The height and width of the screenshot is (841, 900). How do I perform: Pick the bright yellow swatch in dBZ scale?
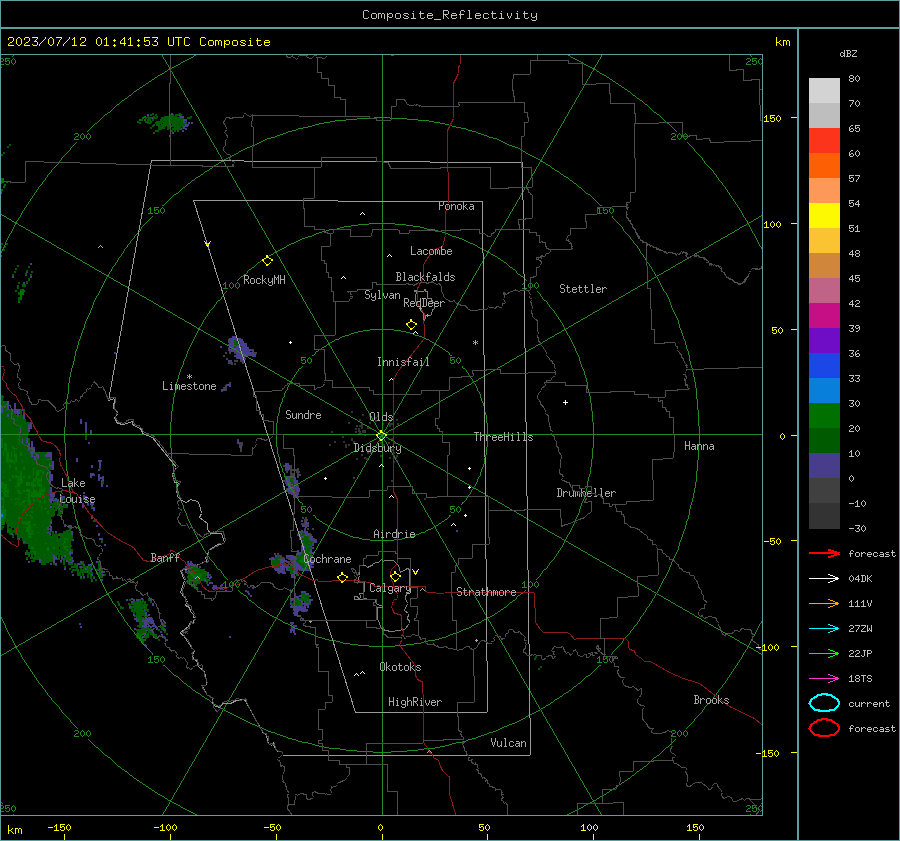coord(824,216)
